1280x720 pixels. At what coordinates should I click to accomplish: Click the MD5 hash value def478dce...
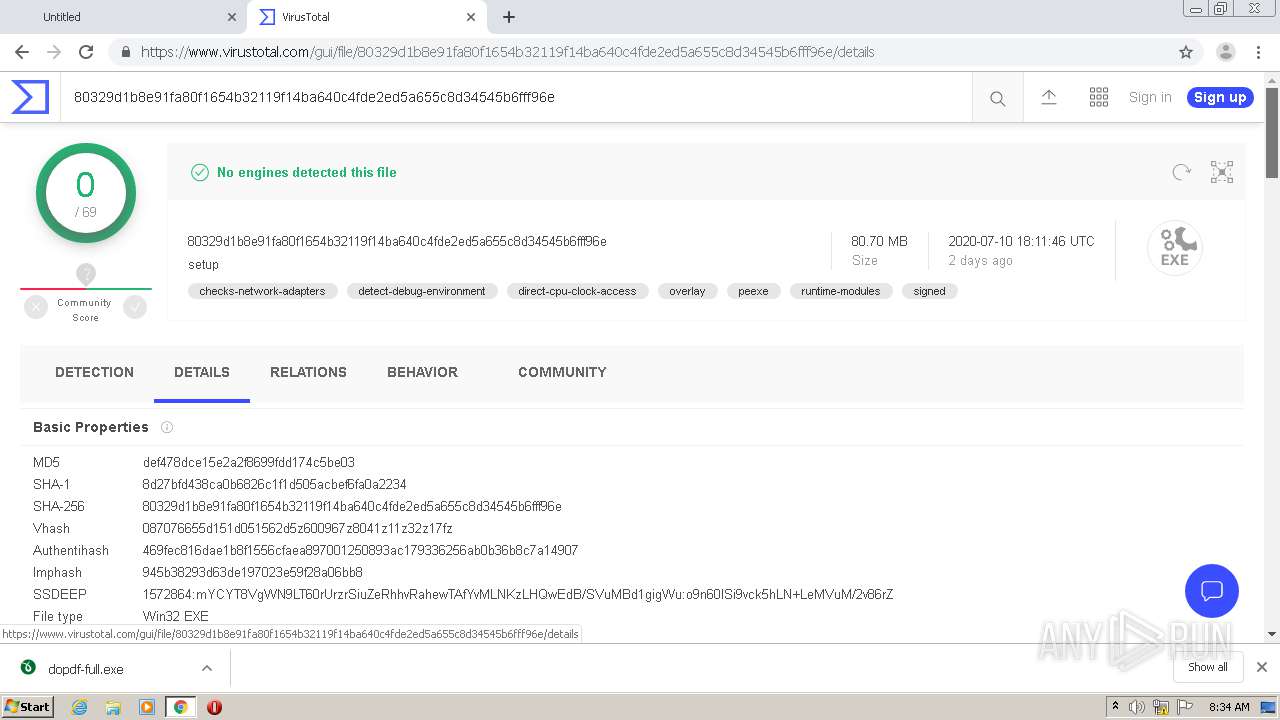(249, 462)
